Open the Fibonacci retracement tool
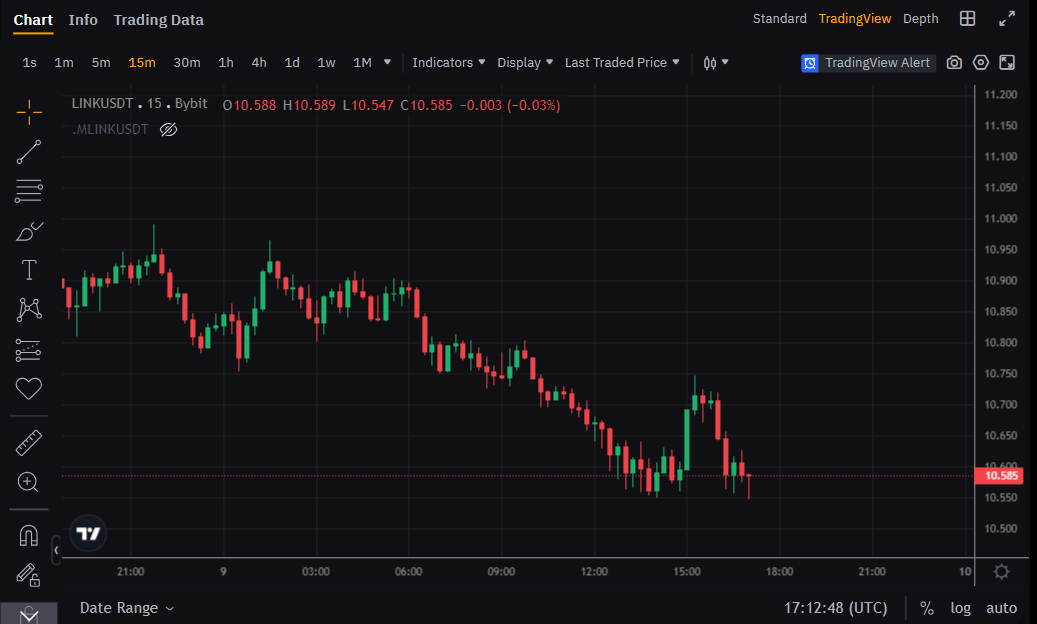 29,191
